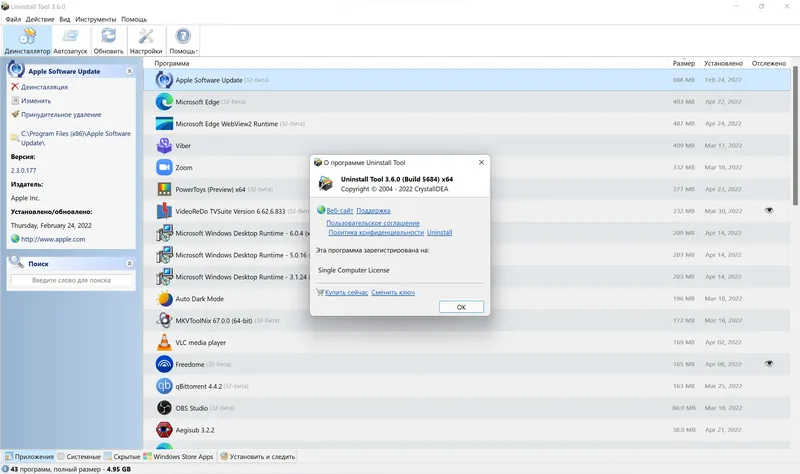Viewport: 800px width, 474px height.
Task: Select the OBS Studio icon
Action: (x=164, y=408)
